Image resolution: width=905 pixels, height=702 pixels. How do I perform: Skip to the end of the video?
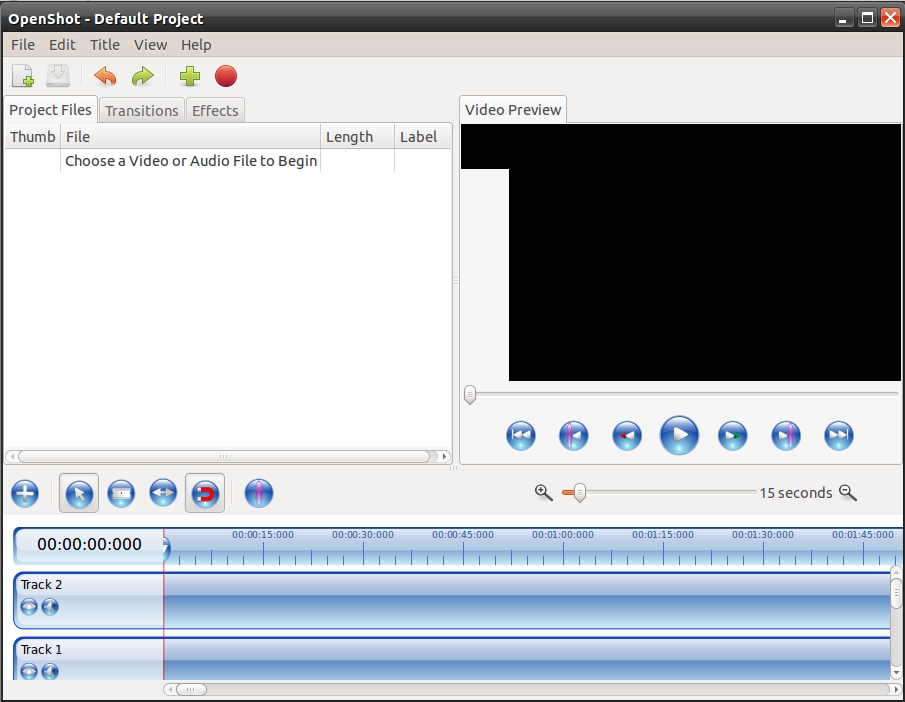click(x=839, y=435)
